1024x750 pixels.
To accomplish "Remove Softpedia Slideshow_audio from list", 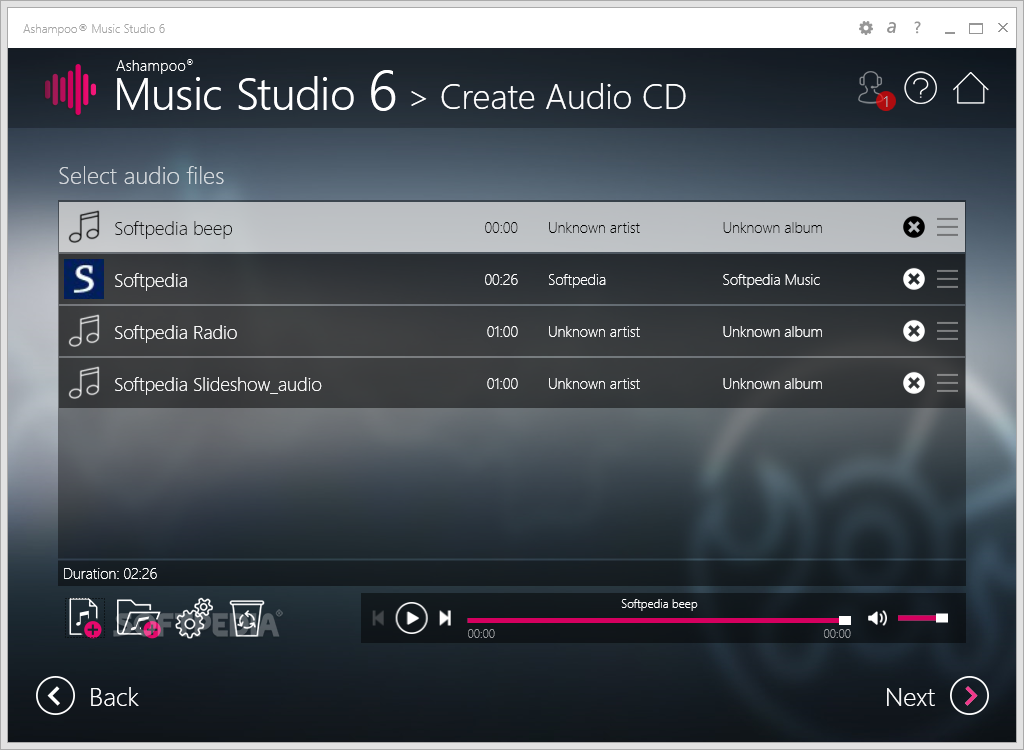I will tap(914, 383).
